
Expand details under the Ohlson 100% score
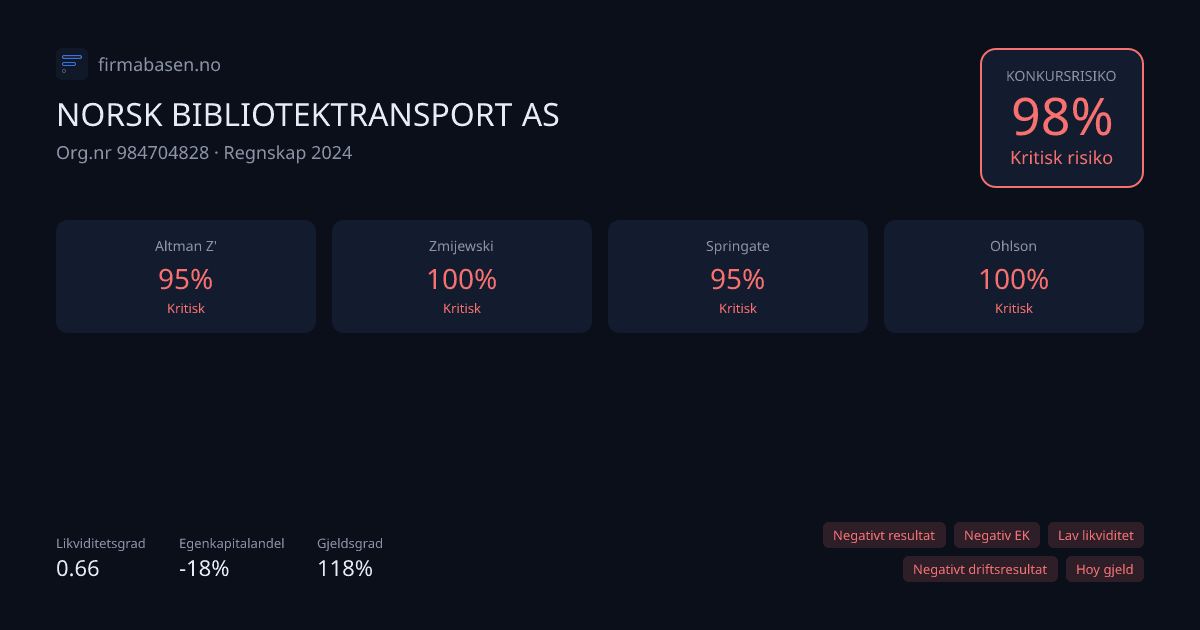coord(1013,280)
